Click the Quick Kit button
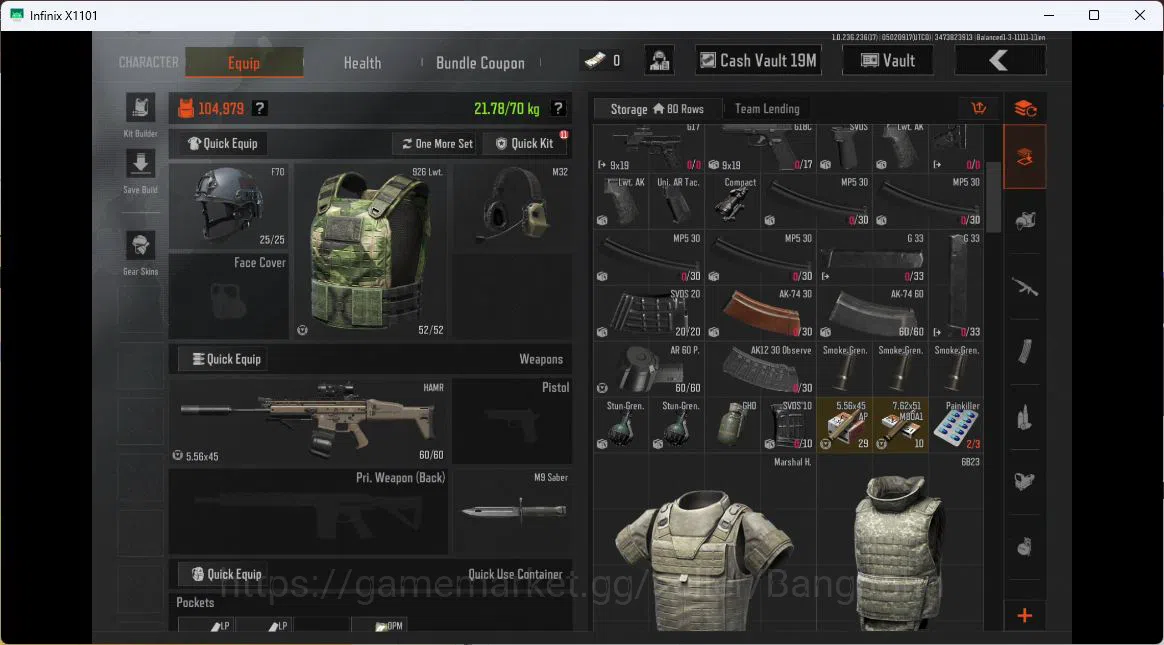 point(525,143)
